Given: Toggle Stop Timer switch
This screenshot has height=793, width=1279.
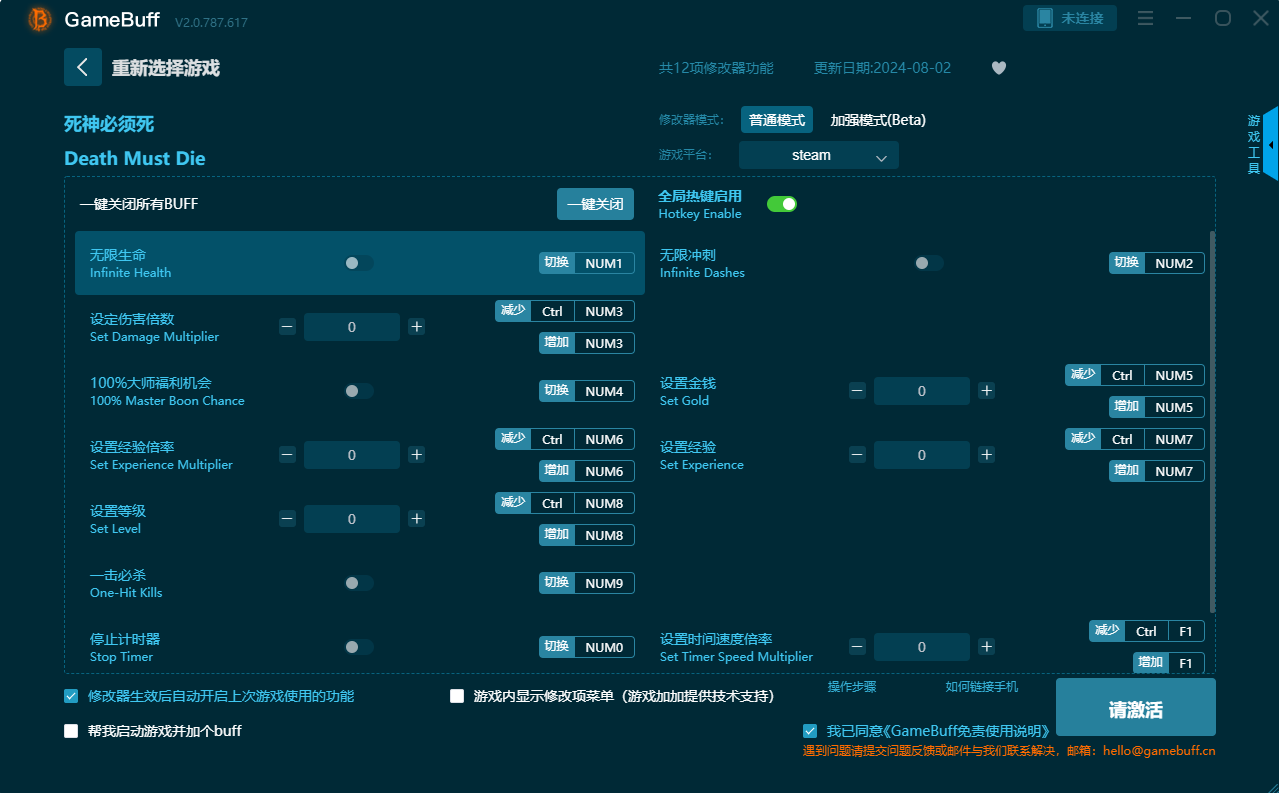Looking at the screenshot, I should point(359,647).
